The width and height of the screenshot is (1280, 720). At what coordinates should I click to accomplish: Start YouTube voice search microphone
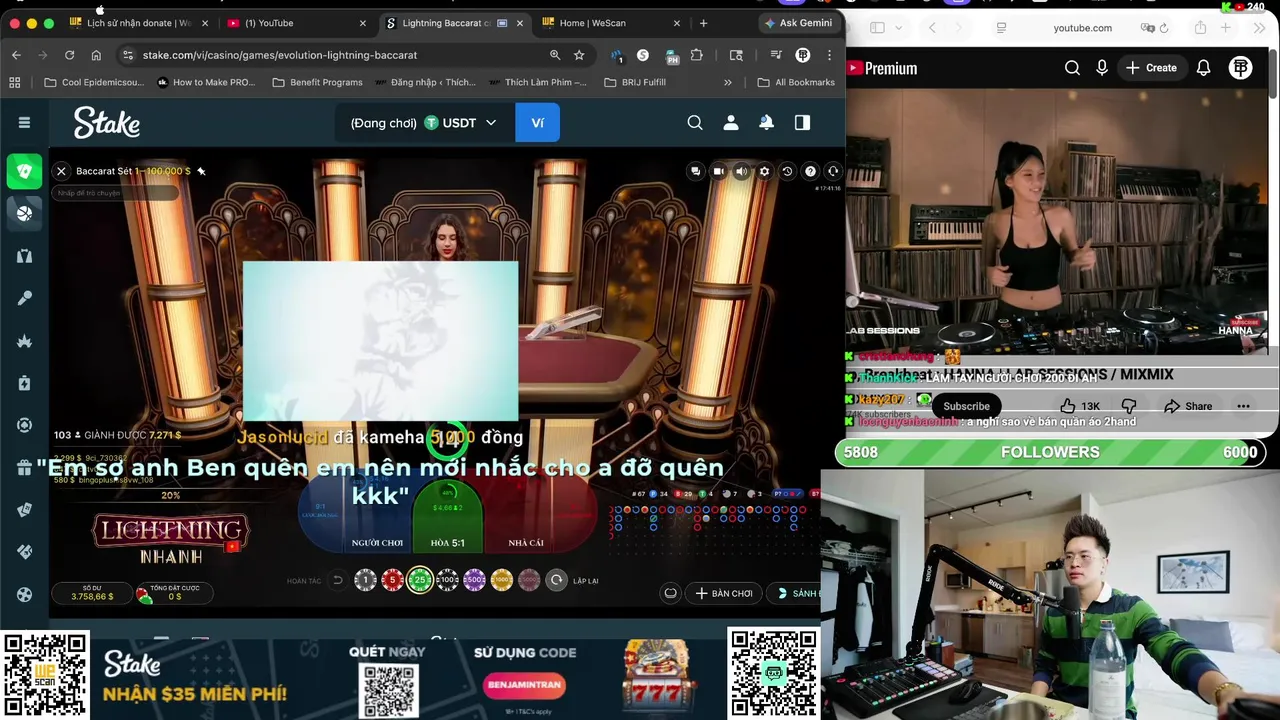point(1102,68)
